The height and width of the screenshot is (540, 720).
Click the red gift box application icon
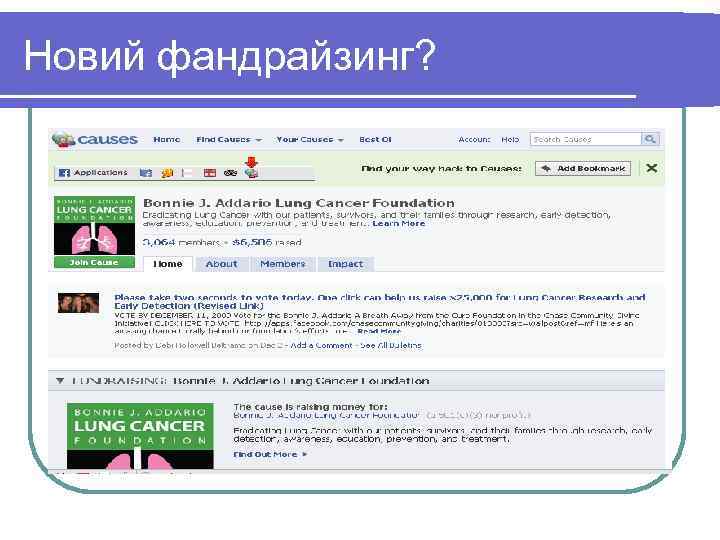click(210, 173)
